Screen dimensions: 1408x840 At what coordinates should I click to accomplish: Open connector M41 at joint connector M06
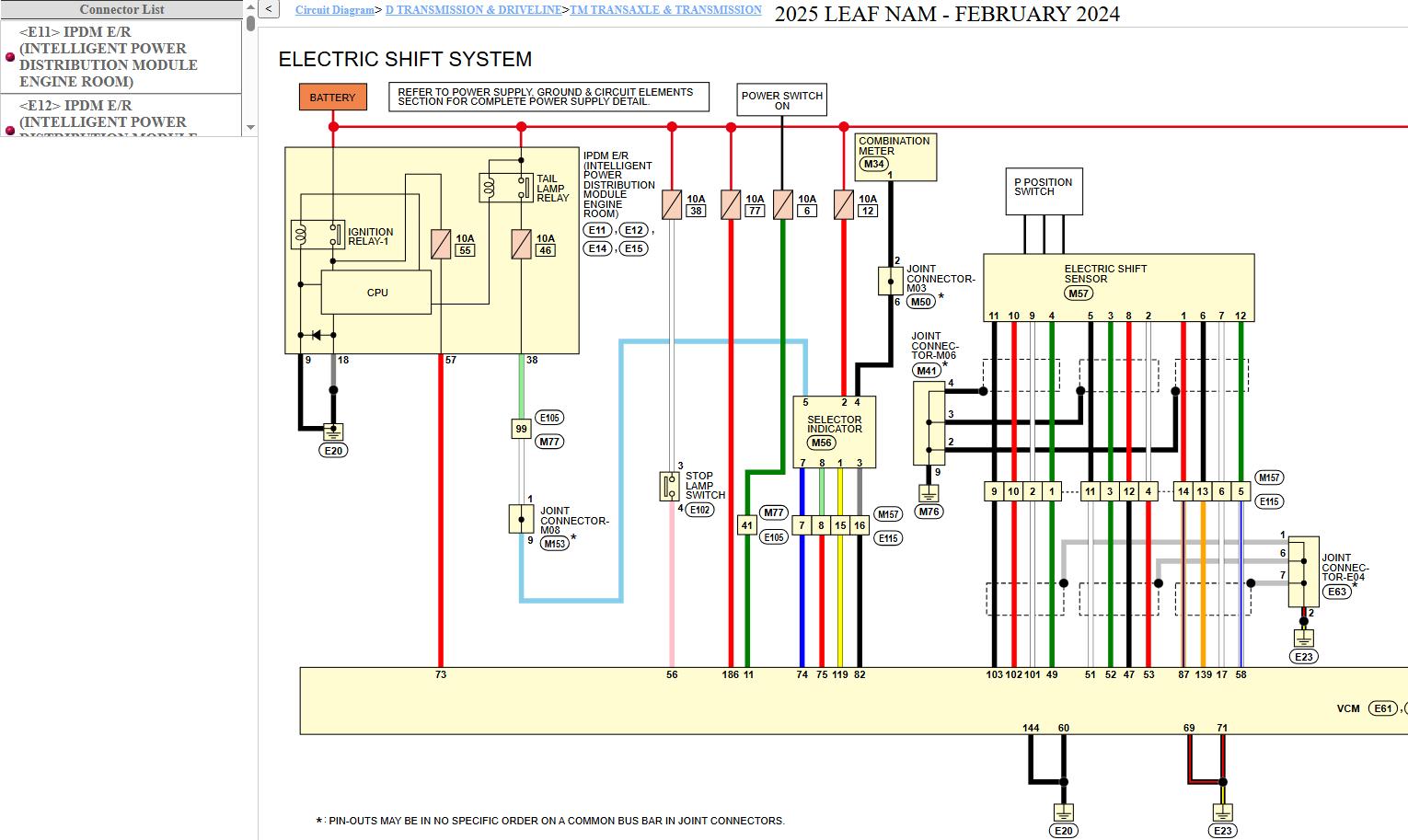[x=927, y=371]
